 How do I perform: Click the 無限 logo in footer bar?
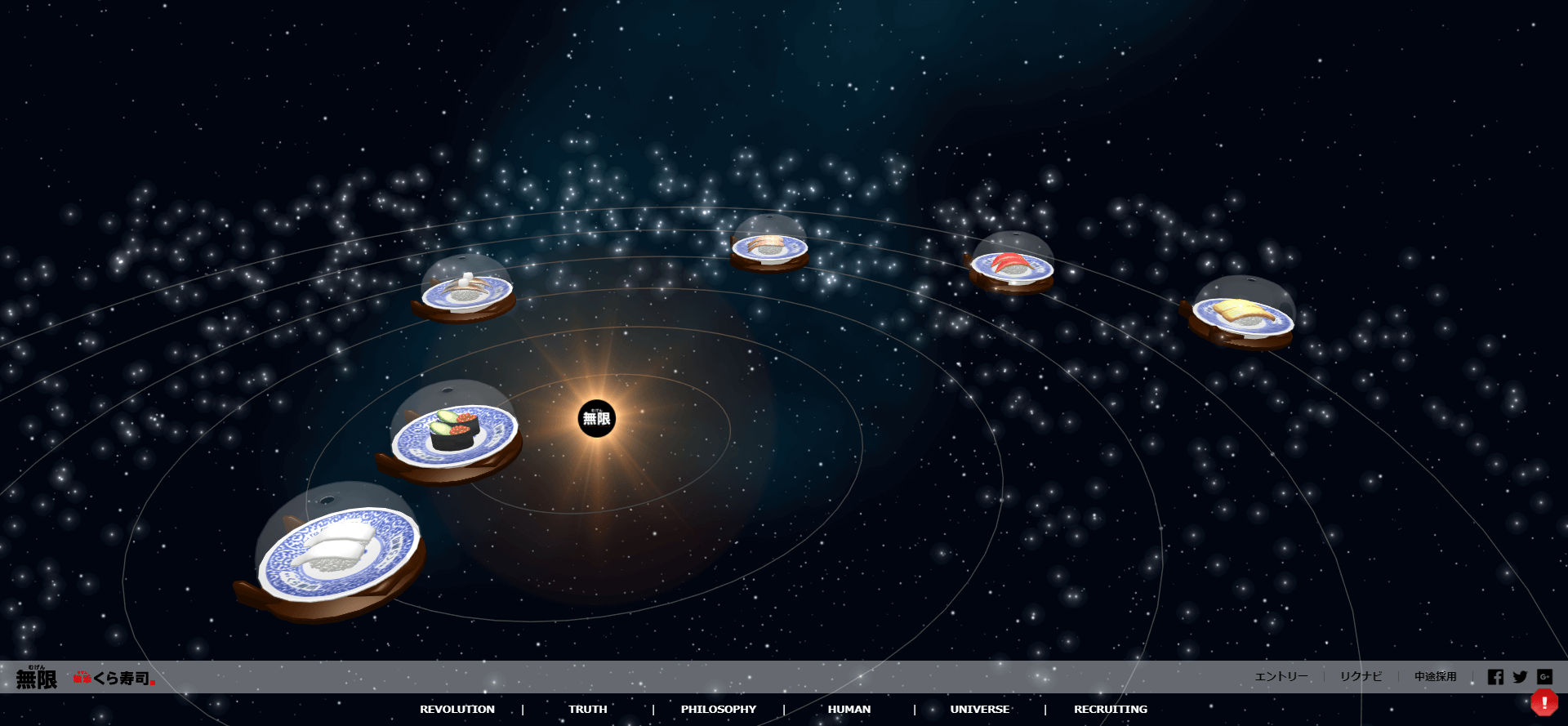pyautogui.click(x=37, y=678)
